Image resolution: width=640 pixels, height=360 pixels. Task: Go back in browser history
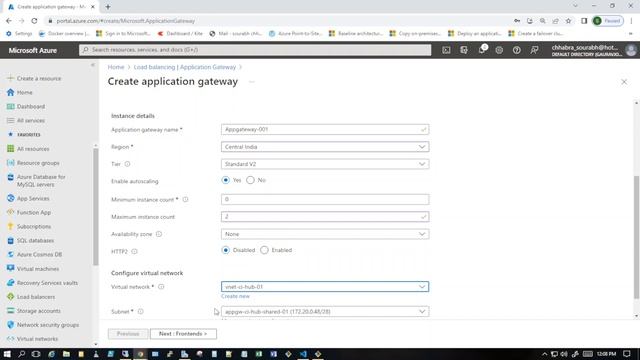(x=9, y=21)
